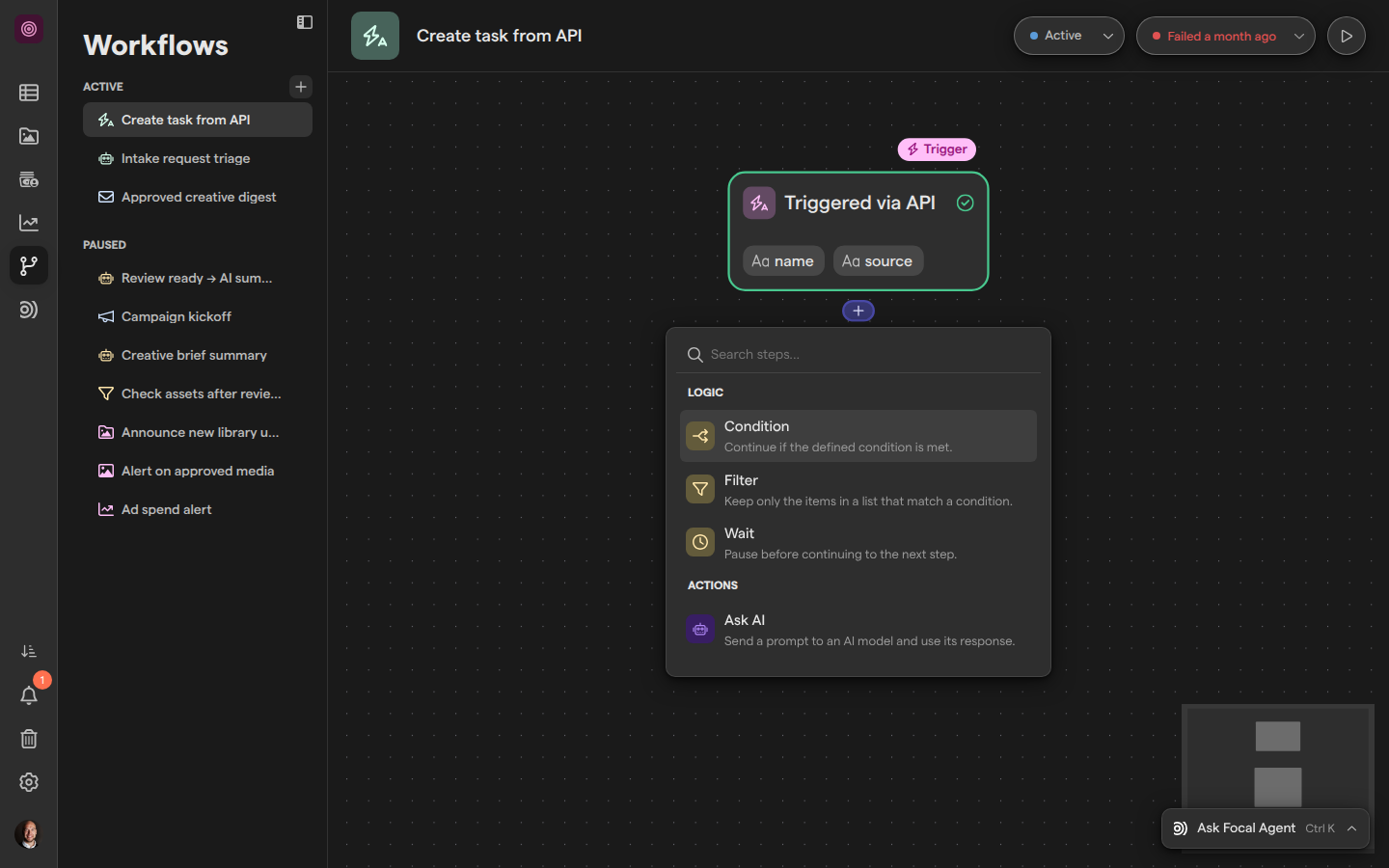
Task: Focus the Search steps input field
Action: (858, 354)
